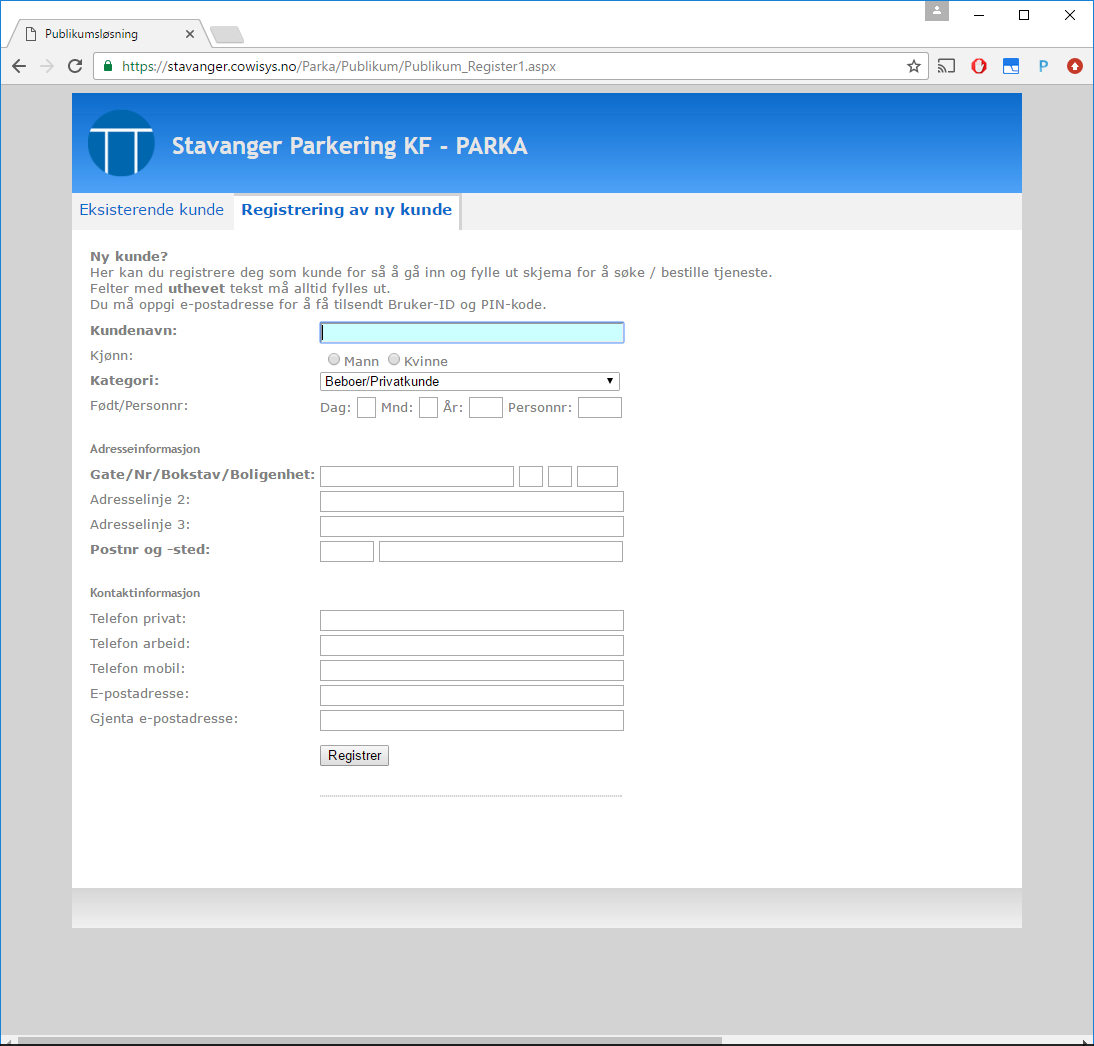Bookmark this page with star icon
This screenshot has height=1046, width=1094.
(x=913, y=66)
